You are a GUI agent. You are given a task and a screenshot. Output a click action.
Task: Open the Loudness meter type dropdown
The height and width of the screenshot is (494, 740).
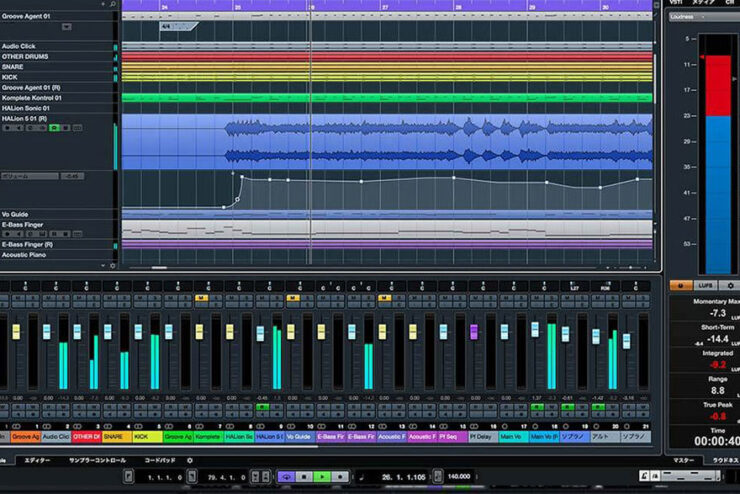click(704, 17)
